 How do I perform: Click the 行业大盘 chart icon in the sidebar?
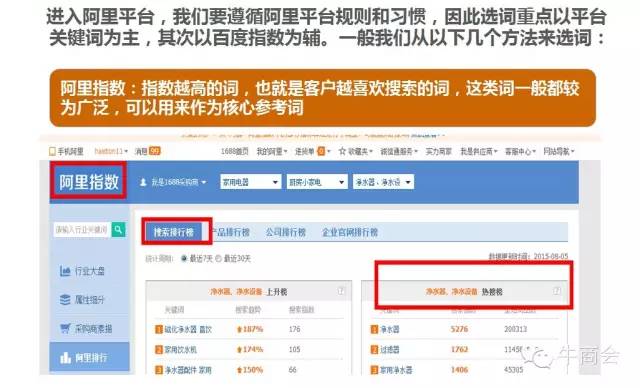[x=65, y=271]
